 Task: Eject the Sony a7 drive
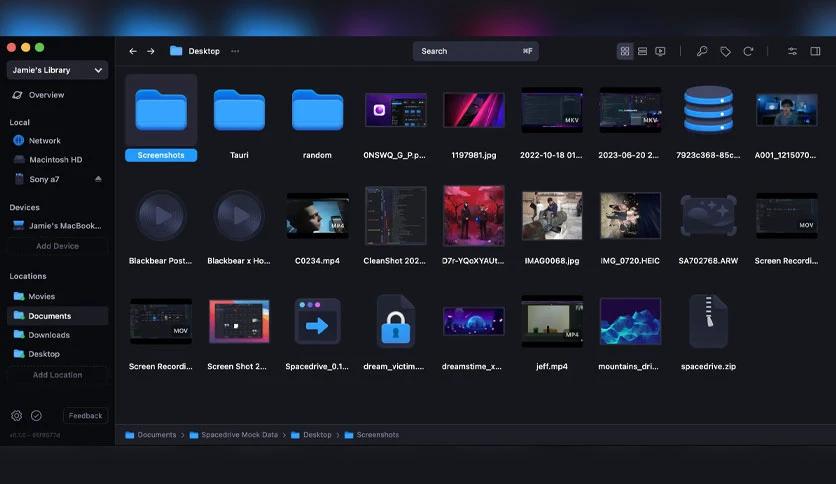click(x=98, y=179)
